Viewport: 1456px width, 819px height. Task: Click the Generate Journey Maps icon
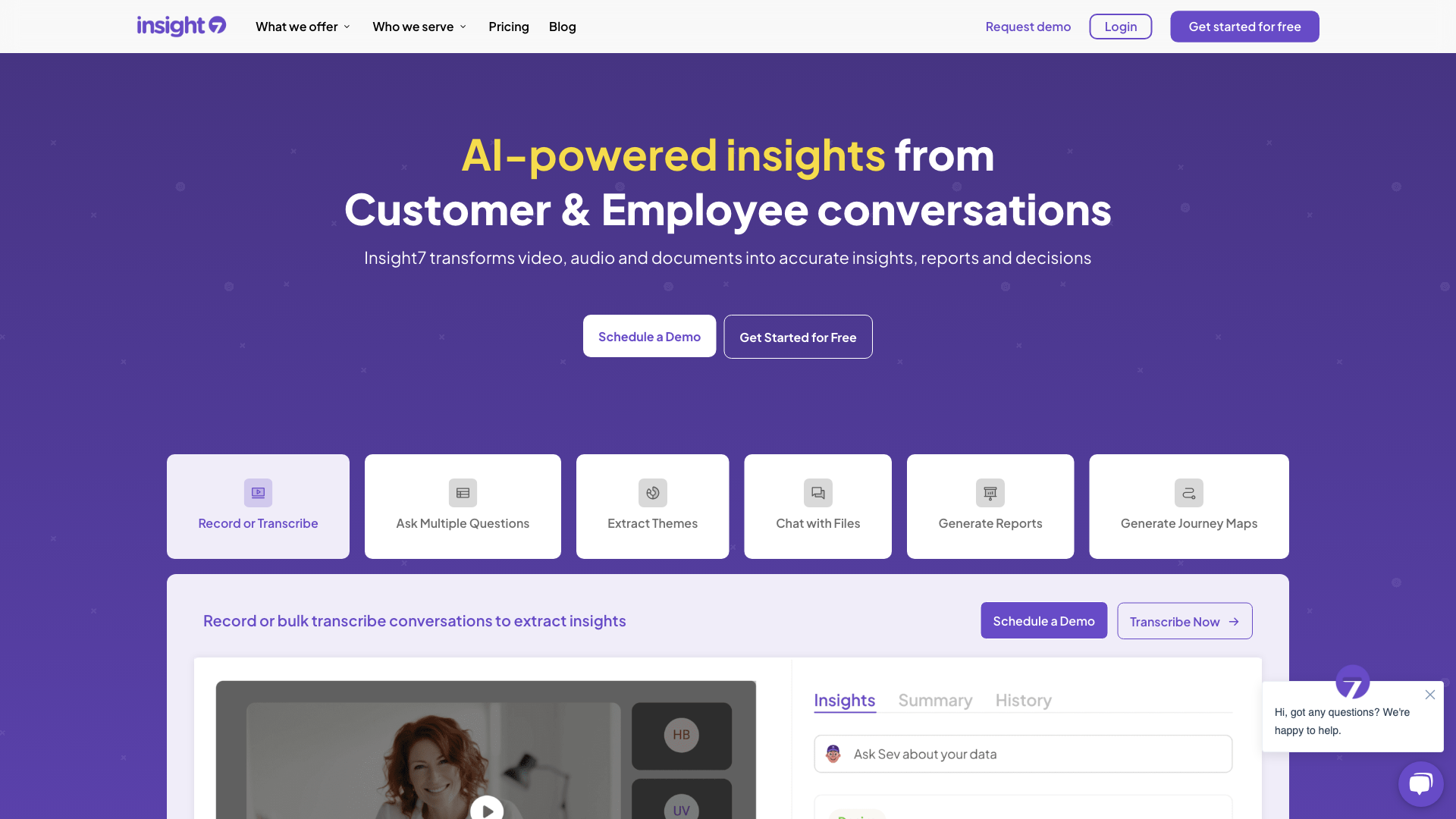point(1189,492)
